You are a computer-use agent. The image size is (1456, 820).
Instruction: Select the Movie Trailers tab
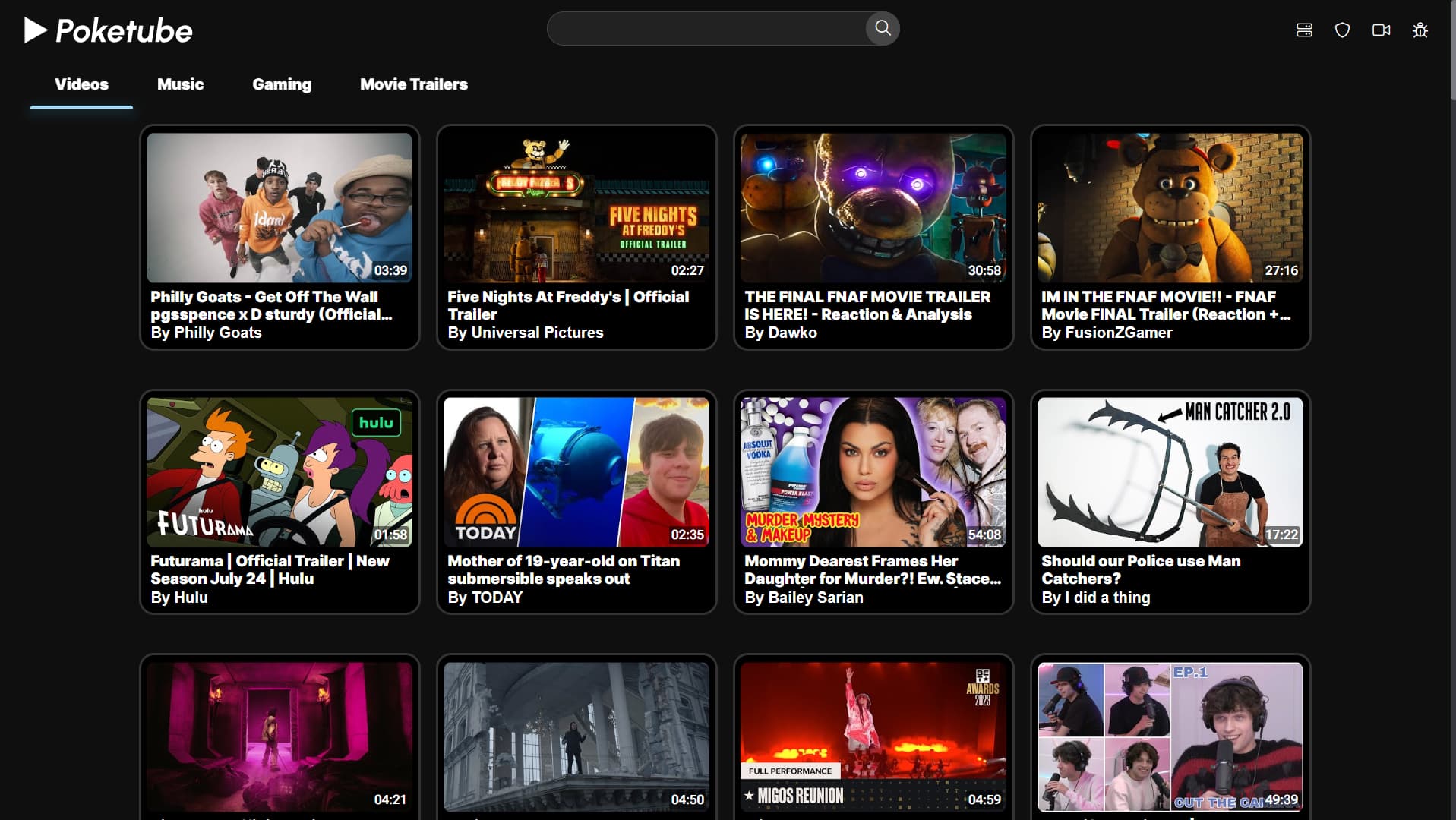(x=413, y=84)
